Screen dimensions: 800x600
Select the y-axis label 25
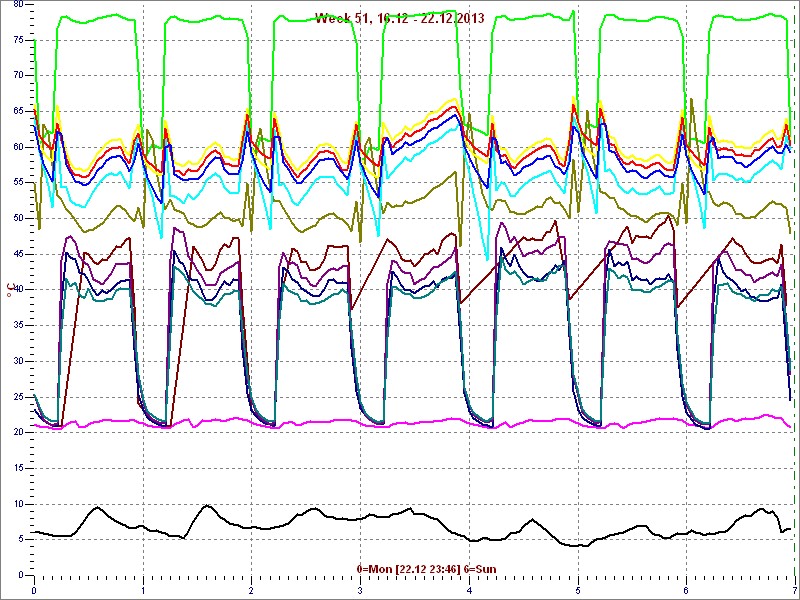[18, 397]
